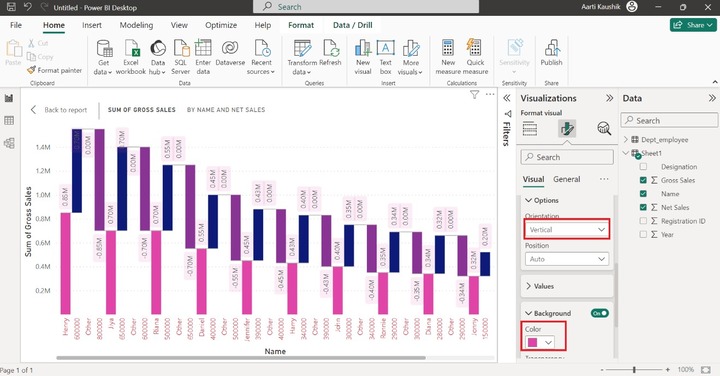
Task: Click the Format pane Search field
Action: click(x=567, y=157)
